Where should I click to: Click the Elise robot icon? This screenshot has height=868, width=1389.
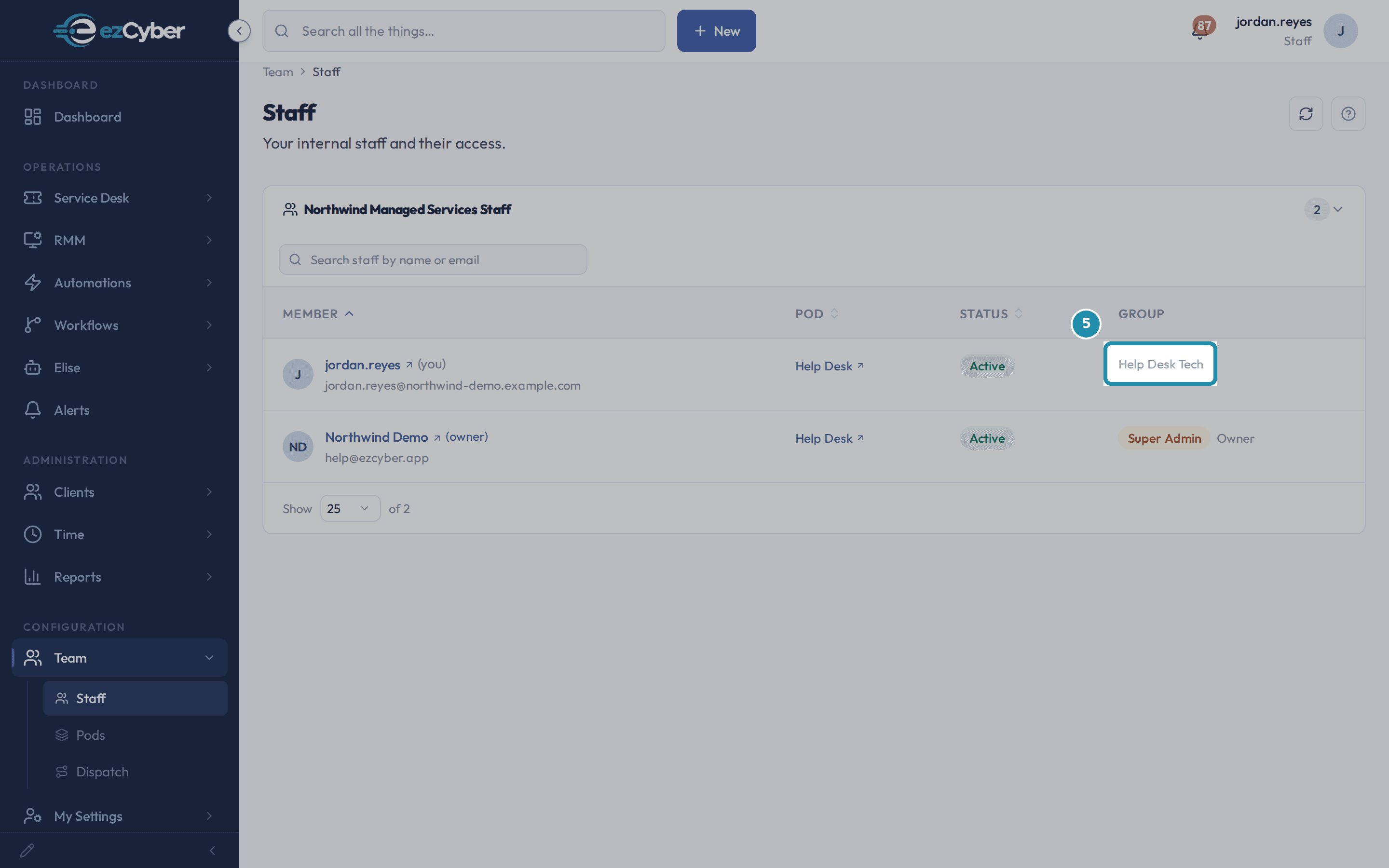33,367
